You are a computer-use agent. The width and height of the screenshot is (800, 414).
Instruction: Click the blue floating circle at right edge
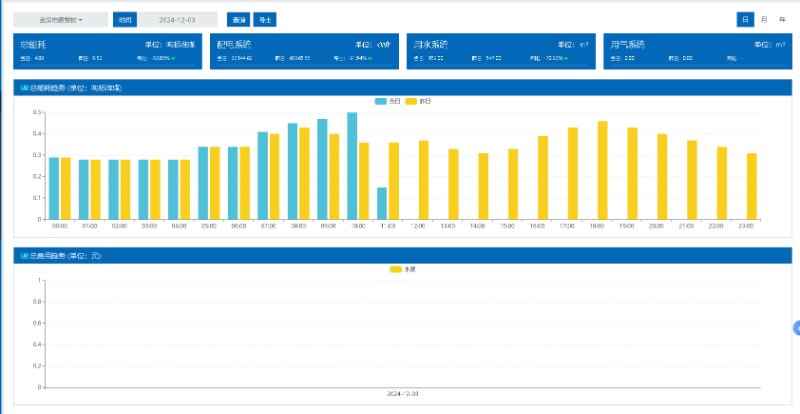[796, 328]
